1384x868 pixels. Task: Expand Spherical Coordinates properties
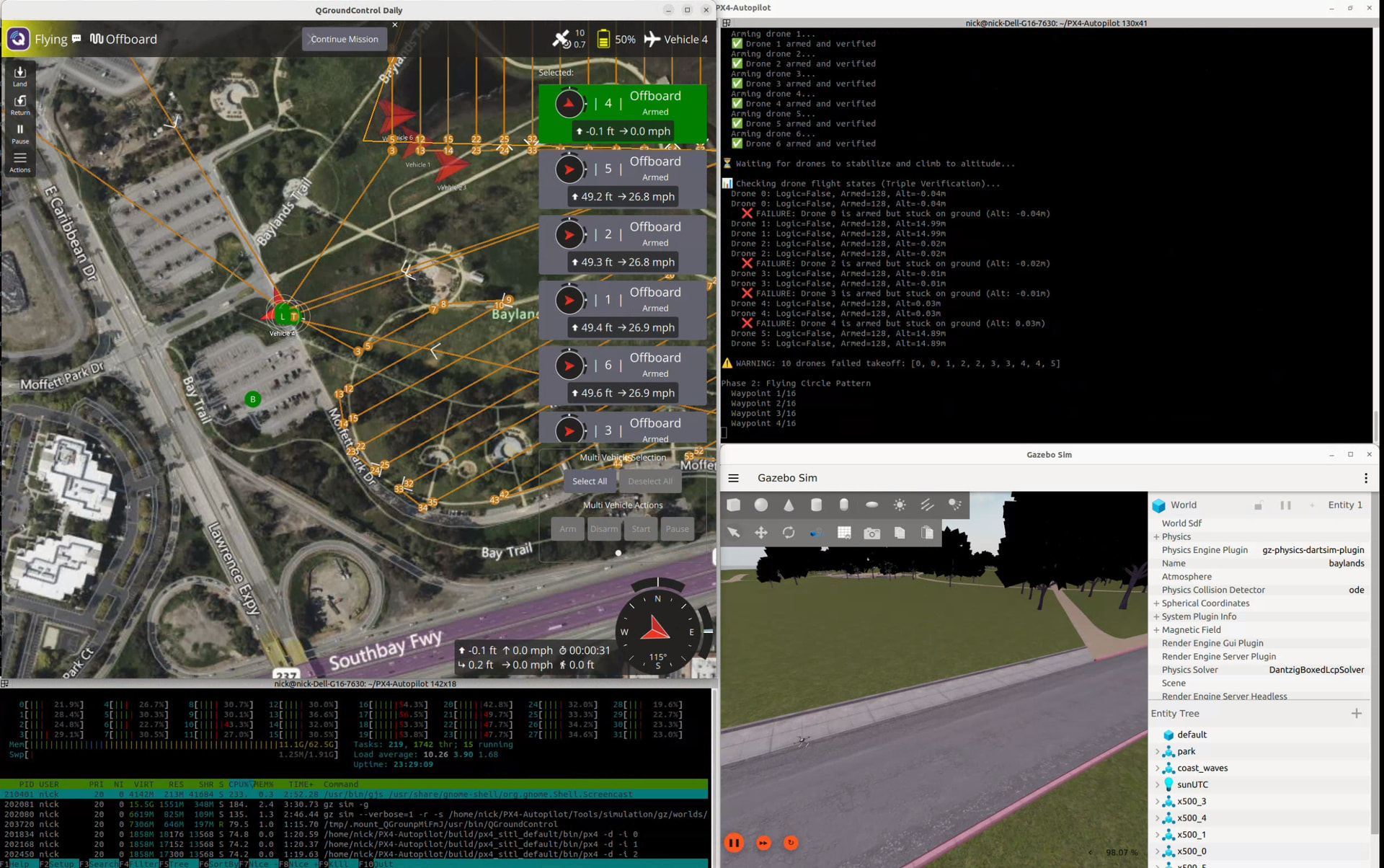[1156, 603]
